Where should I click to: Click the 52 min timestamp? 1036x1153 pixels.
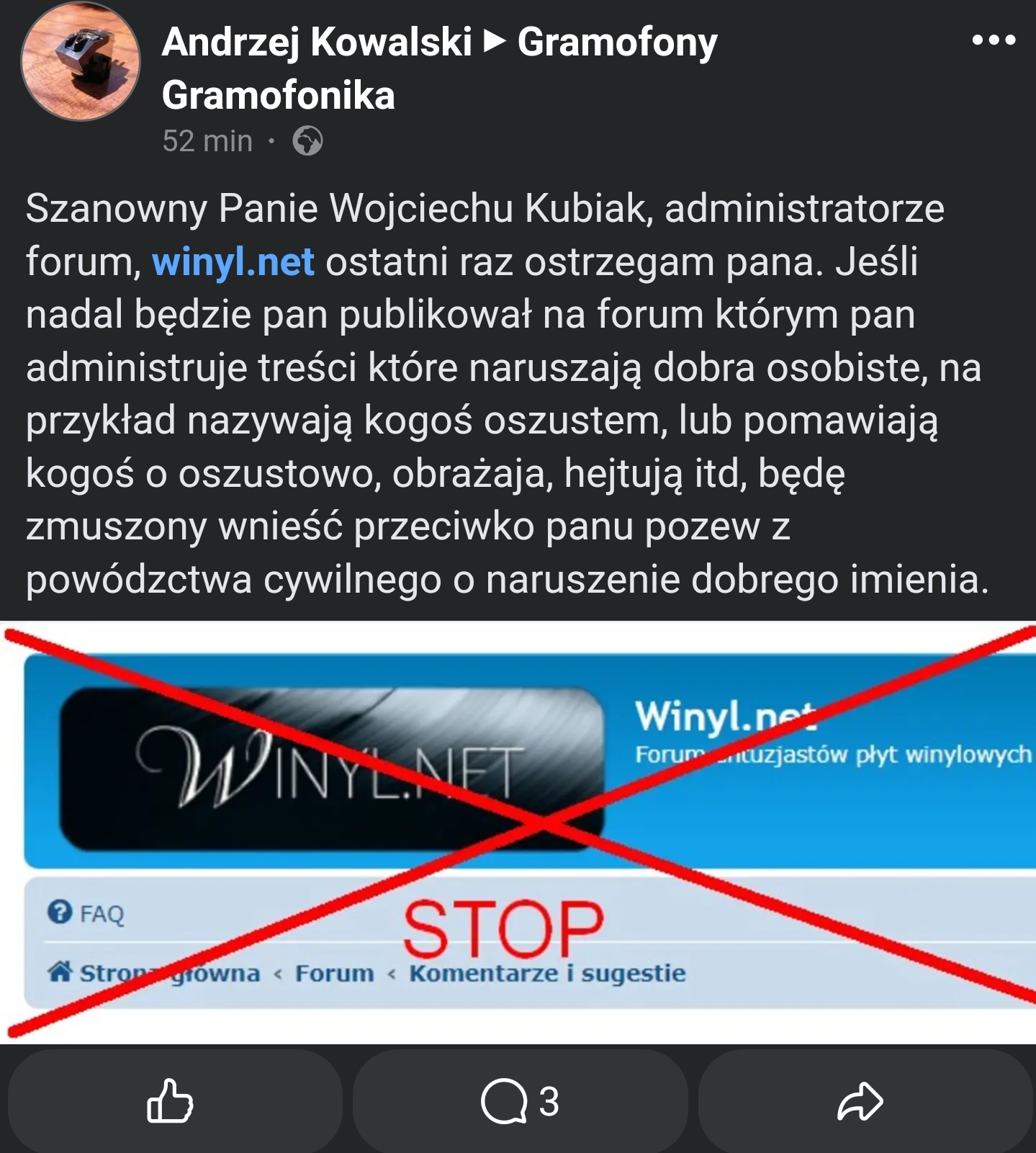pyautogui.click(x=207, y=141)
